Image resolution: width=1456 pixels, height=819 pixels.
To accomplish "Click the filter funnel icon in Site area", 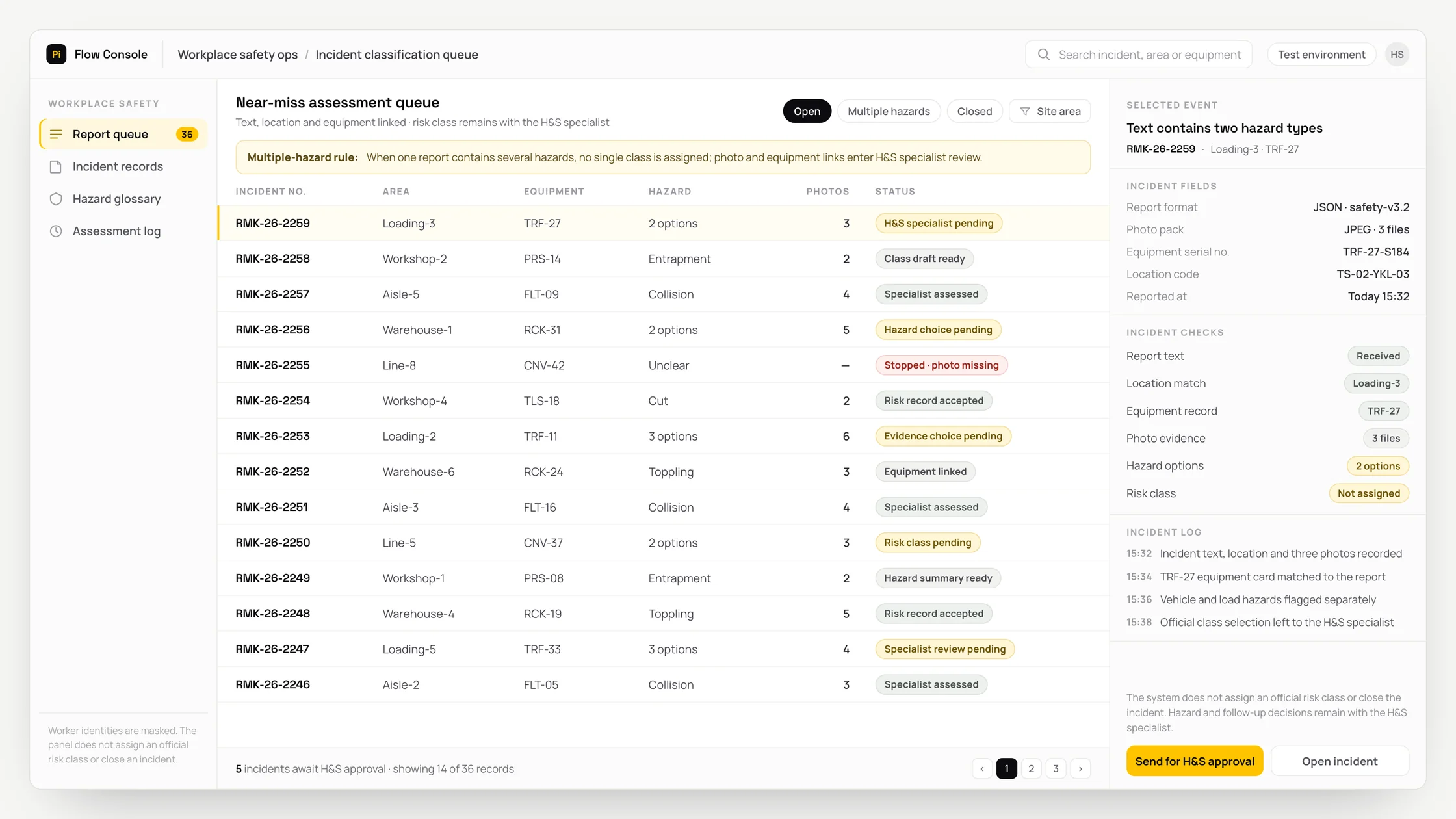I will (1025, 111).
